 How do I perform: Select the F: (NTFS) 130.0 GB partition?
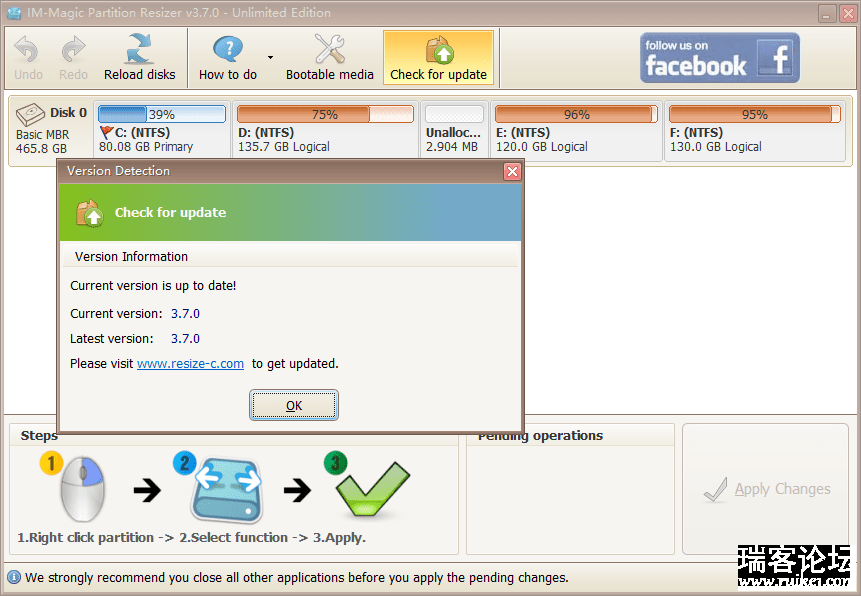pyautogui.click(x=754, y=131)
